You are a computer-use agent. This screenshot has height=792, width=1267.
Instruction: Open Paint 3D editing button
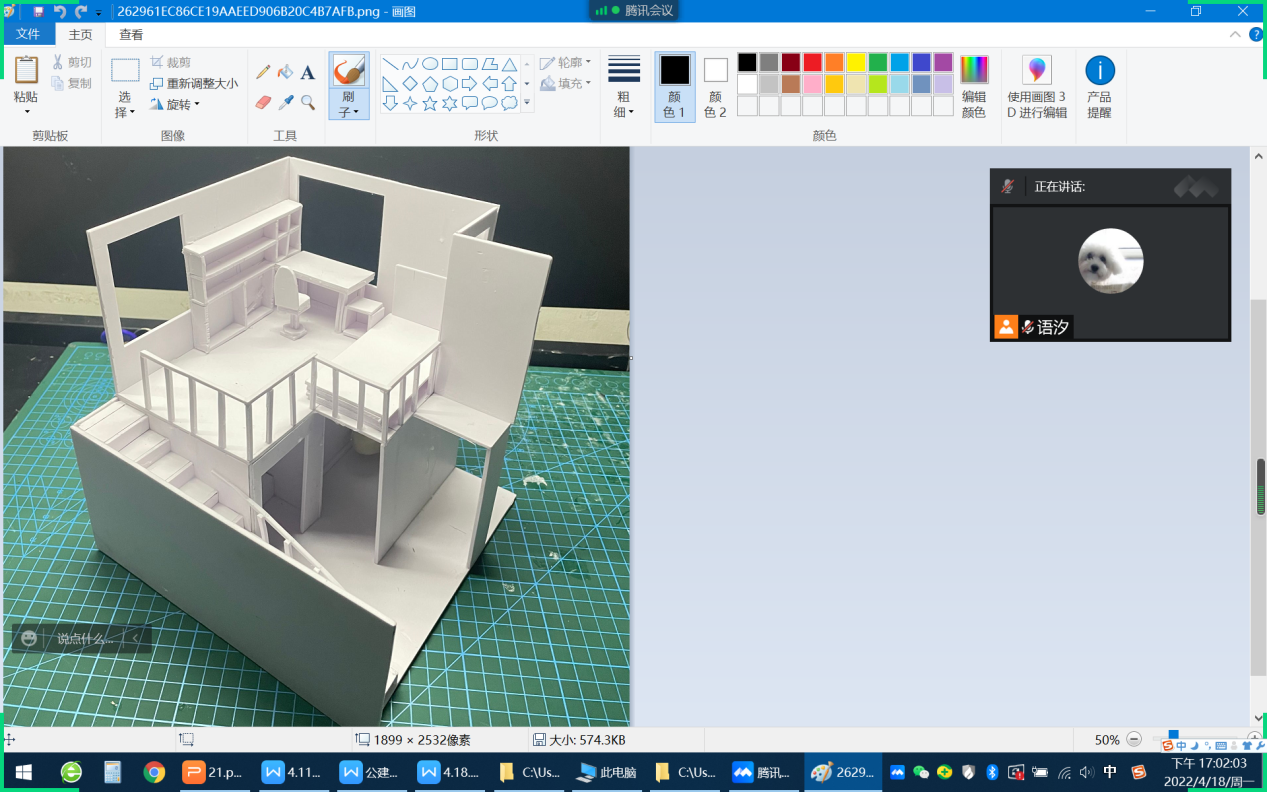1036,87
